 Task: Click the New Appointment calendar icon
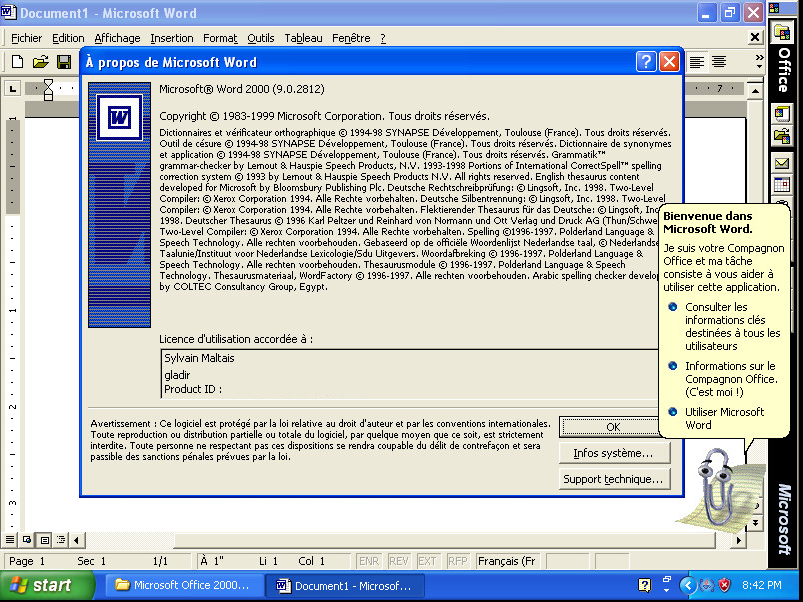tap(782, 185)
